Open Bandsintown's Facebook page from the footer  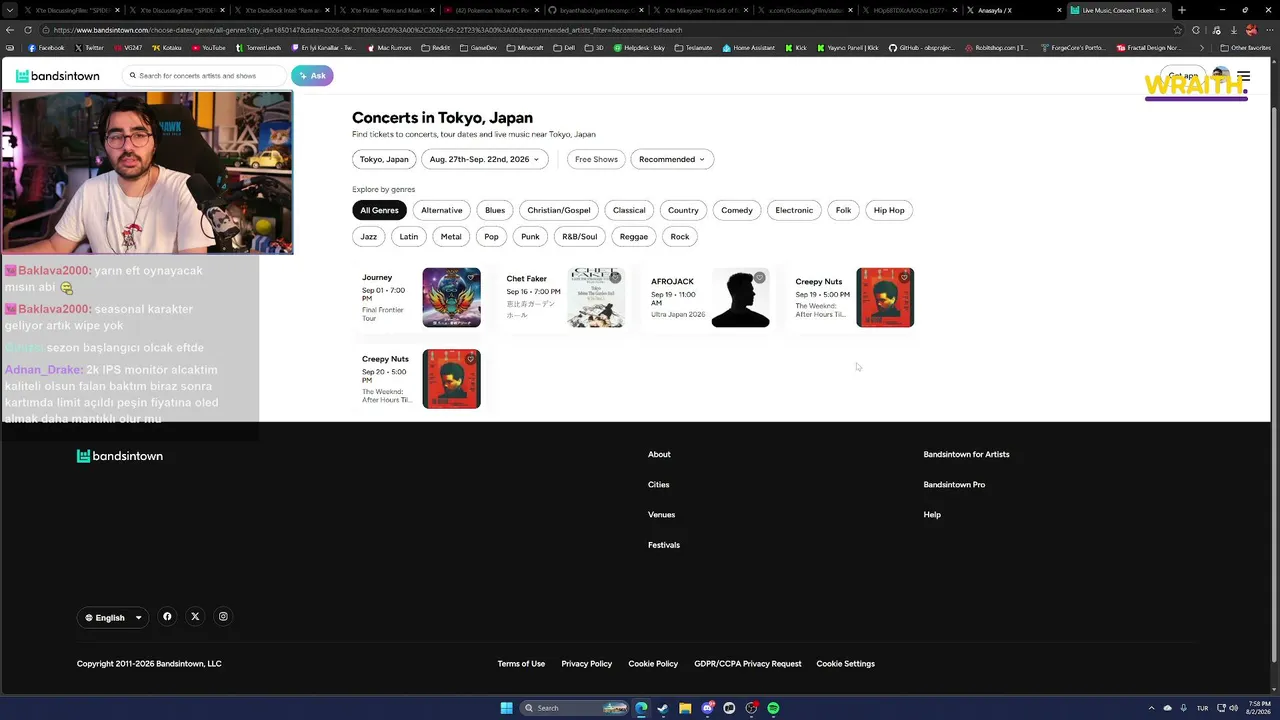click(x=167, y=617)
